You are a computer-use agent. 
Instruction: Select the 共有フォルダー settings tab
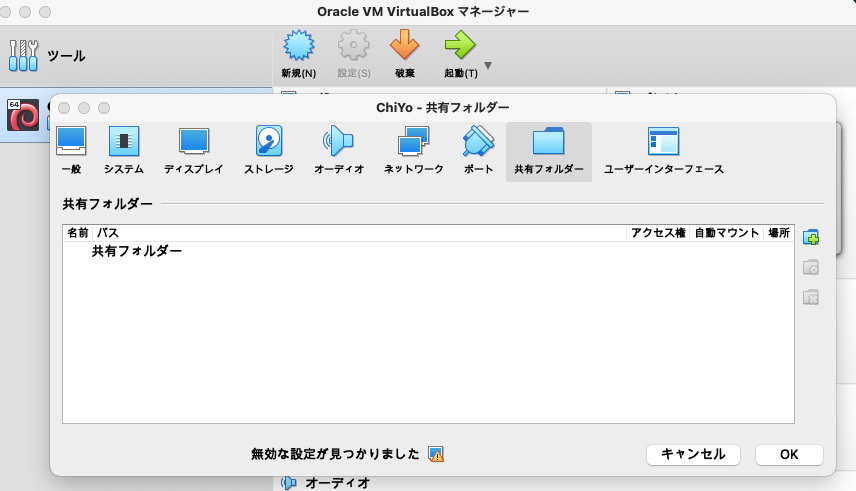[x=549, y=152]
